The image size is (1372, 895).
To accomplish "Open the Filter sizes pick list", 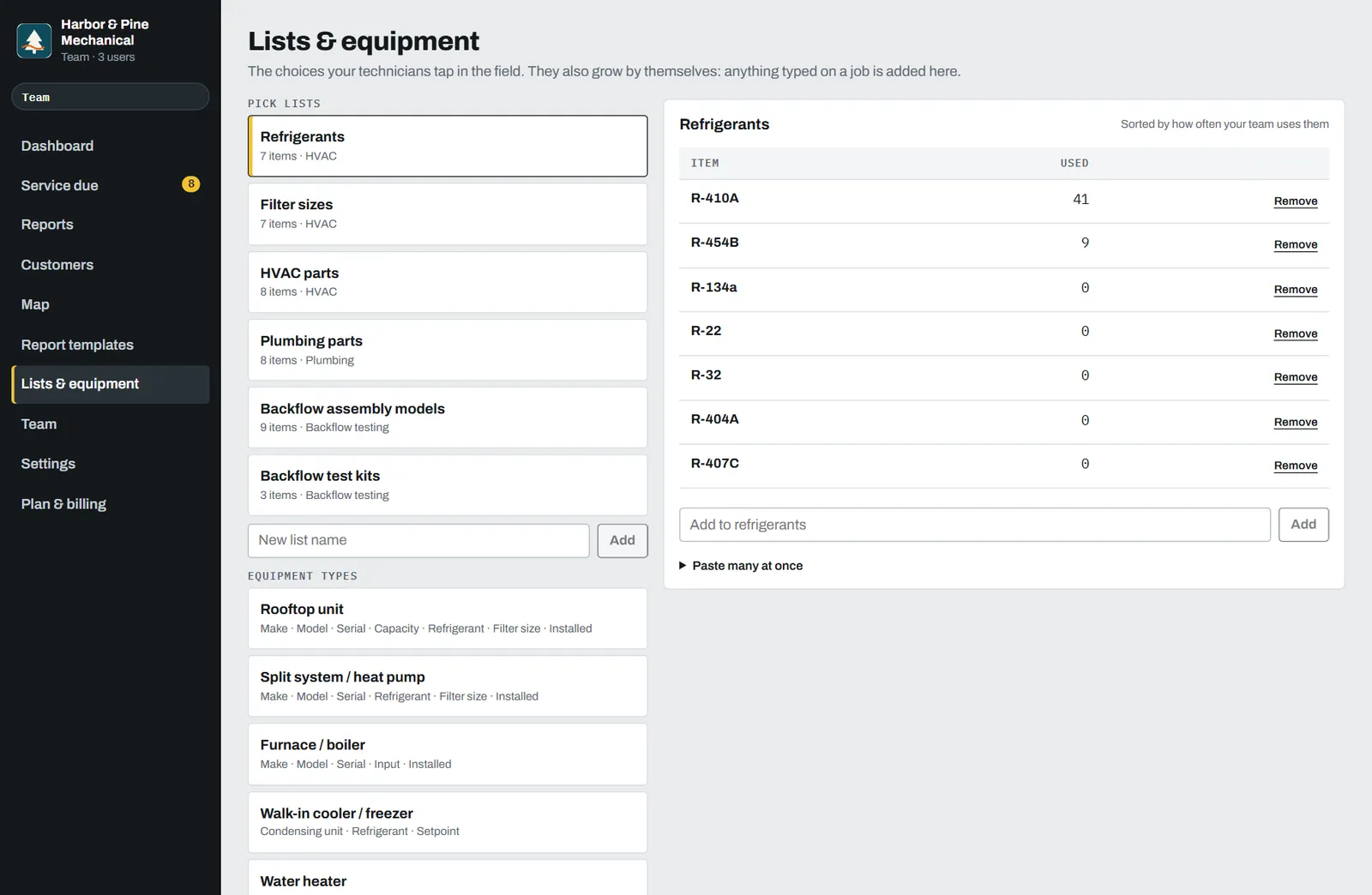I will tap(448, 214).
